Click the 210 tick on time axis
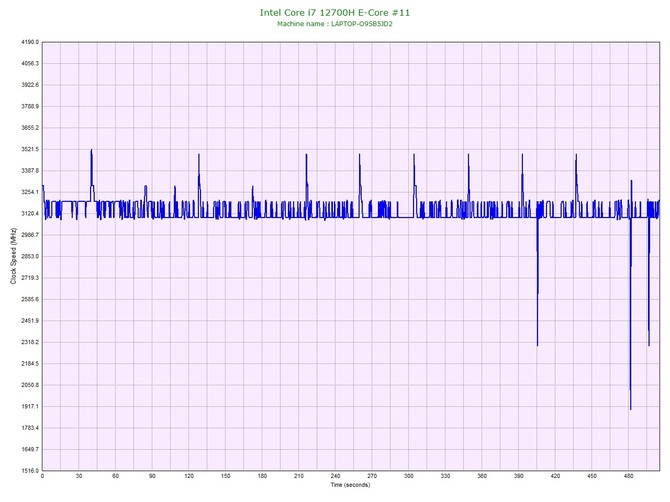 tap(299, 476)
